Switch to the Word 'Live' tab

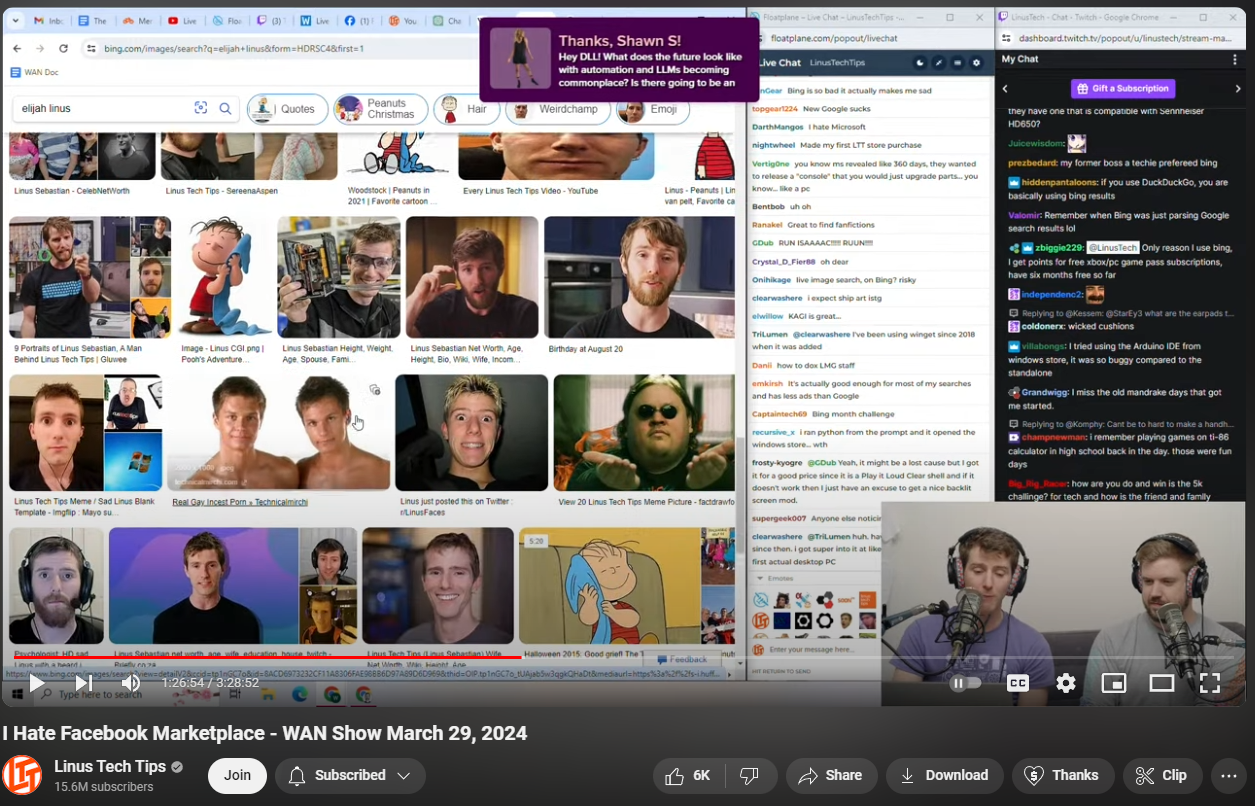[x=315, y=20]
